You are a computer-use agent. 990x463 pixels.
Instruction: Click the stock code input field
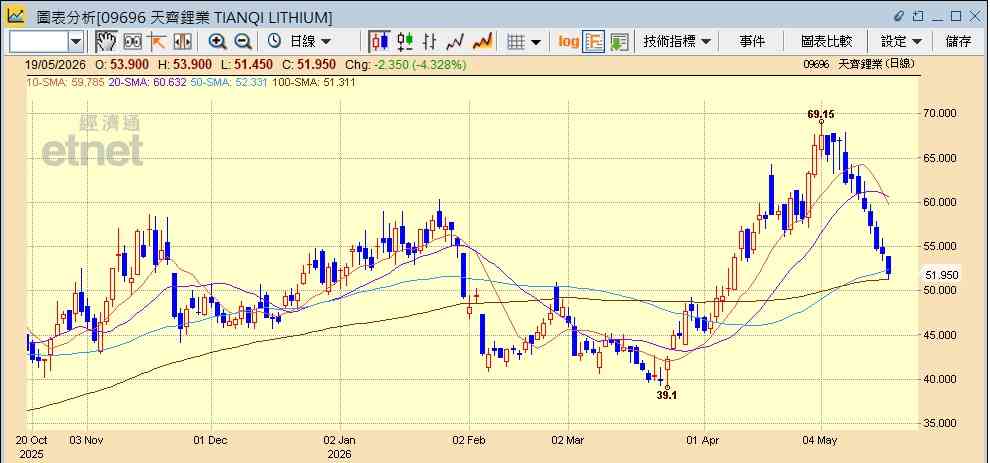[38, 42]
